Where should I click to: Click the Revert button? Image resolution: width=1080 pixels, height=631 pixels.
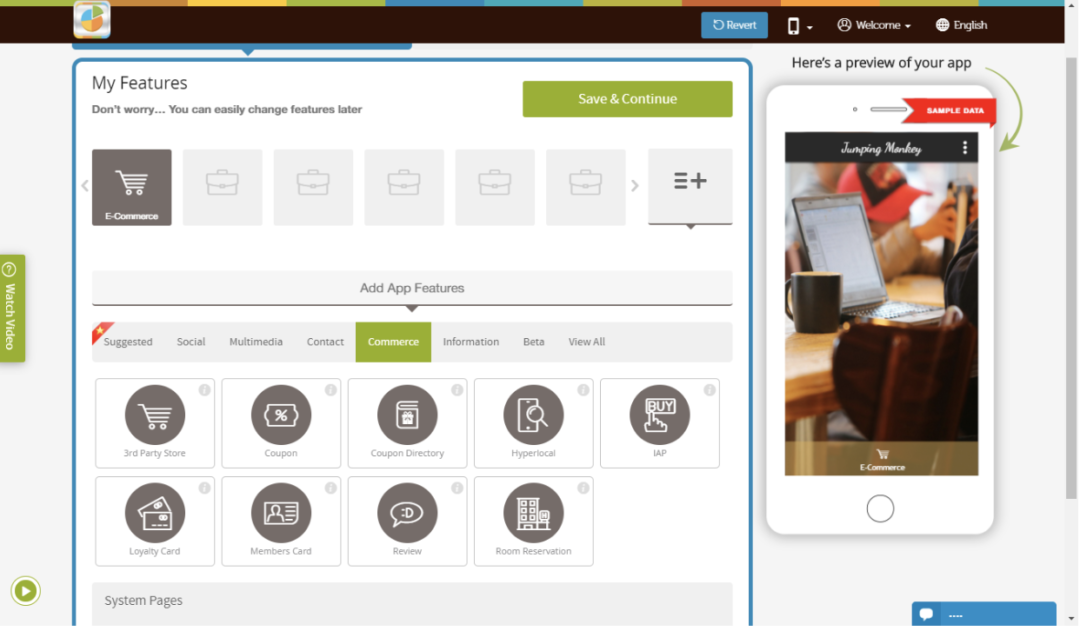pos(734,24)
